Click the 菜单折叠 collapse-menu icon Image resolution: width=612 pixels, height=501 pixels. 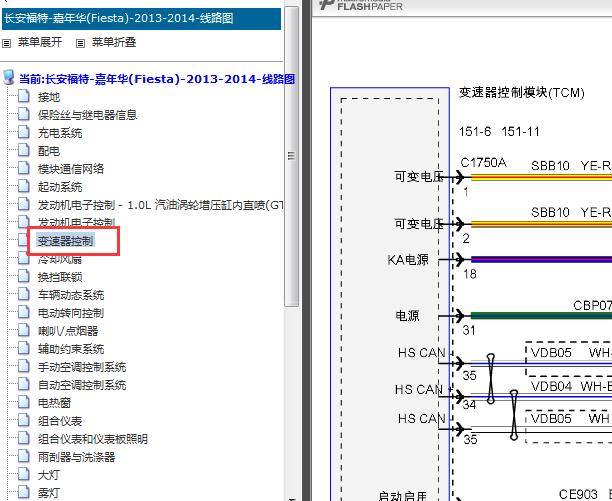(80, 43)
